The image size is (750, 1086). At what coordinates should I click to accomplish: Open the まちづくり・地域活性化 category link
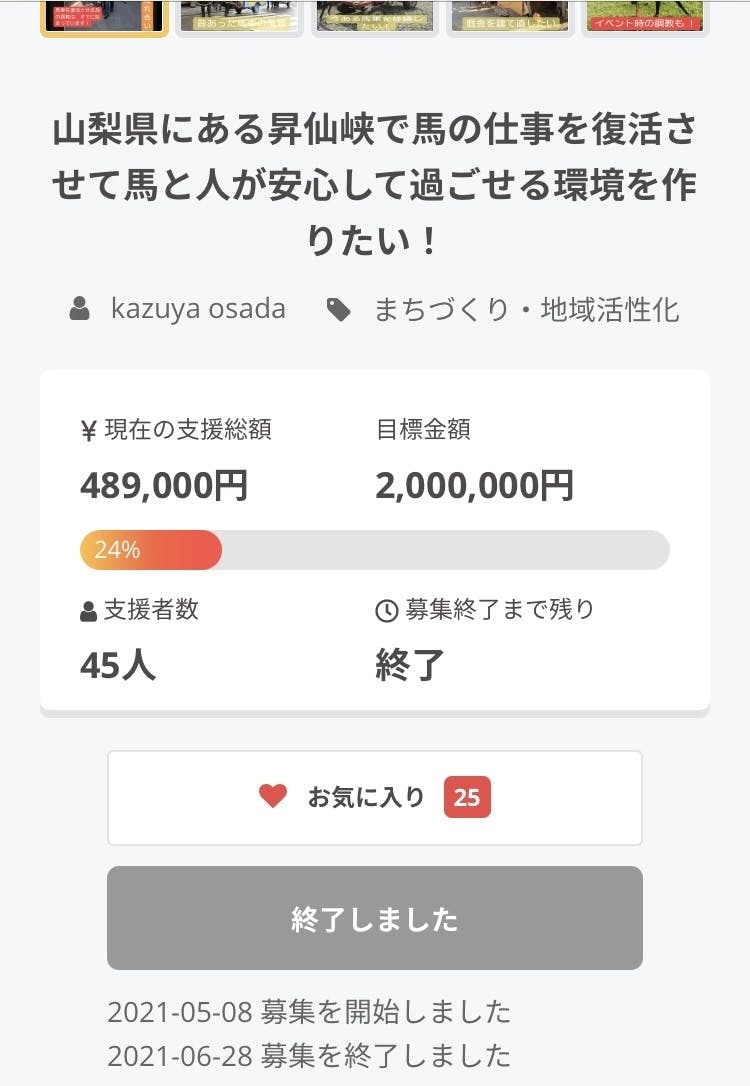(x=526, y=310)
